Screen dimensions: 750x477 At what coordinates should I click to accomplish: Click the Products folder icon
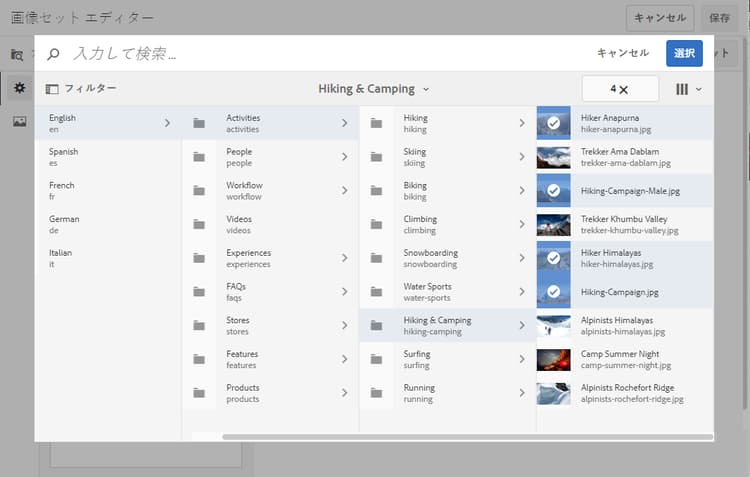(x=199, y=393)
